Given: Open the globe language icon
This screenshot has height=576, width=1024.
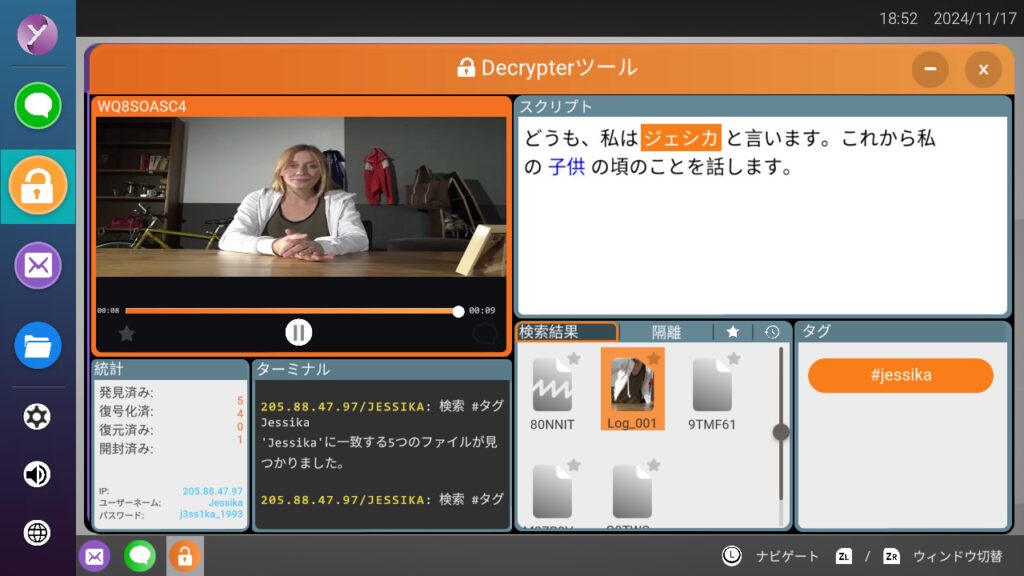Looking at the screenshot, I should 37,533.
